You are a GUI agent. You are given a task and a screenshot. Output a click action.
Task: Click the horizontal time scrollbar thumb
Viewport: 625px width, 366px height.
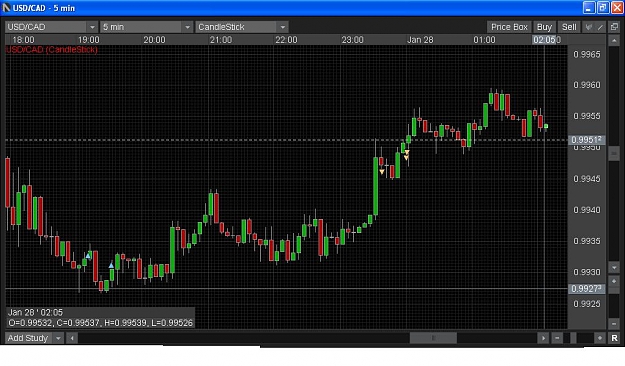[x=433, y=338]
